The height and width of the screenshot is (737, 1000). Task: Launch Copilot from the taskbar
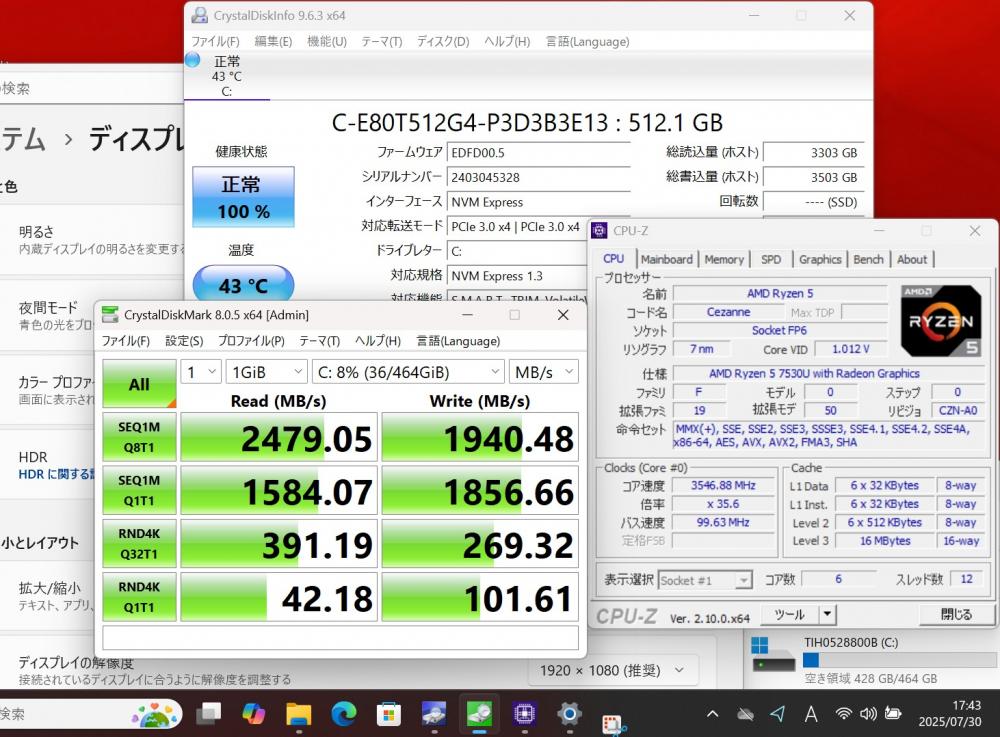[x=254, y=713]
